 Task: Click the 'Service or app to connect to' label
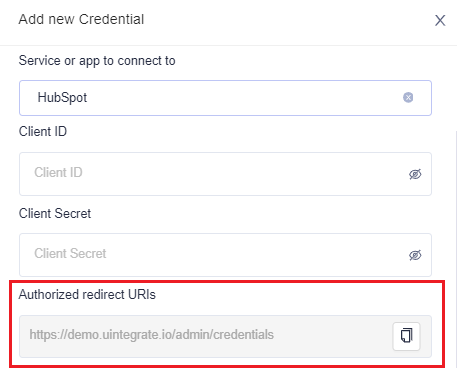(97, 61)
